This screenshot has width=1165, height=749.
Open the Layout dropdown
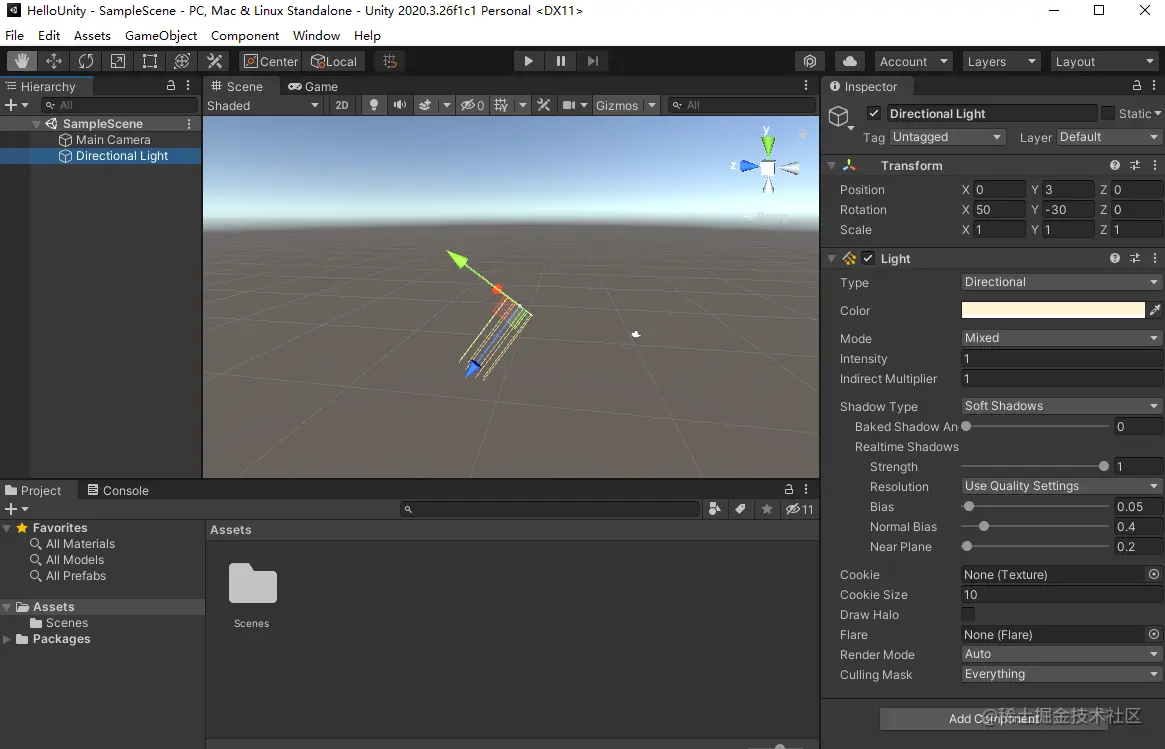point(1104,61)
